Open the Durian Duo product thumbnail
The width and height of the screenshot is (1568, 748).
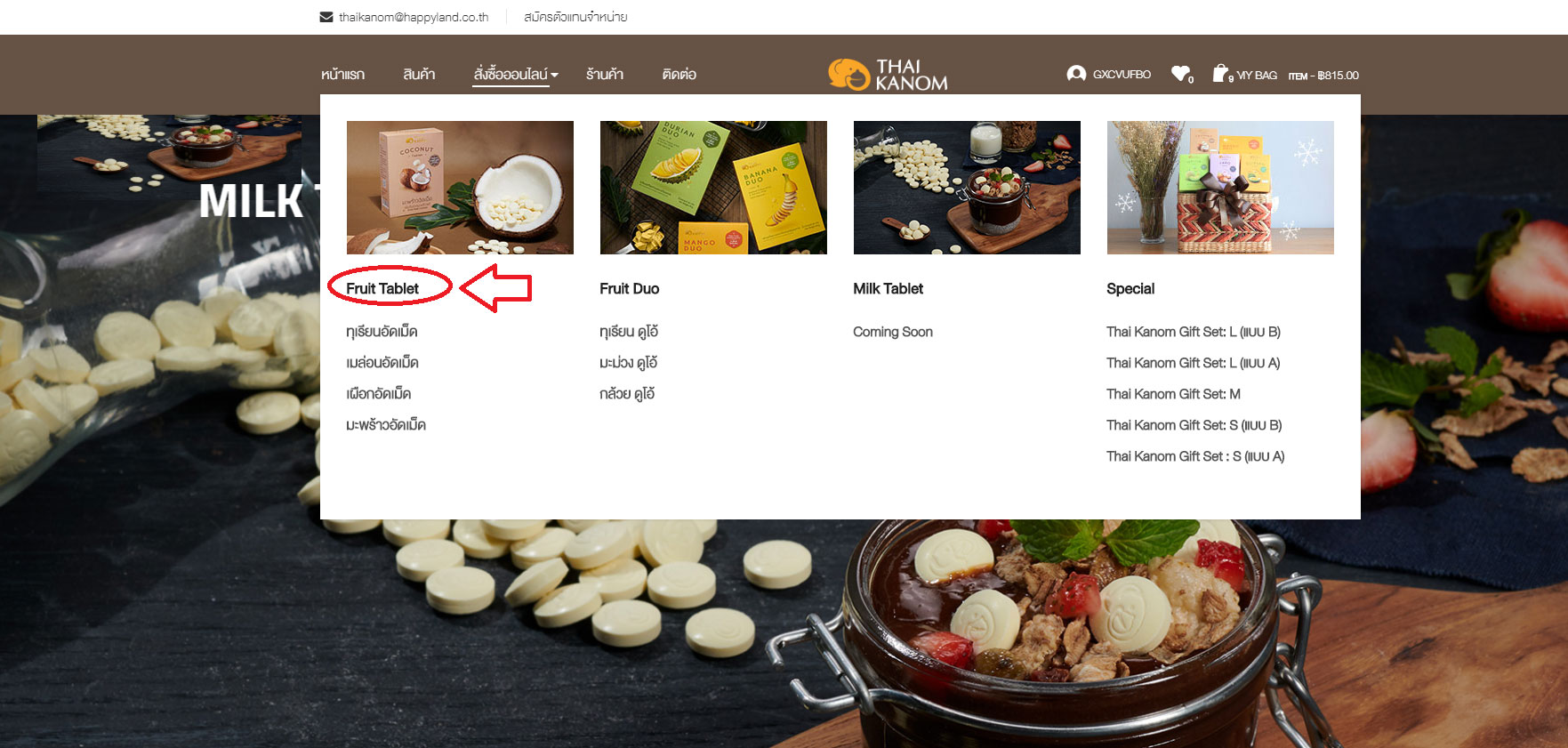click(x=713, y=188)
